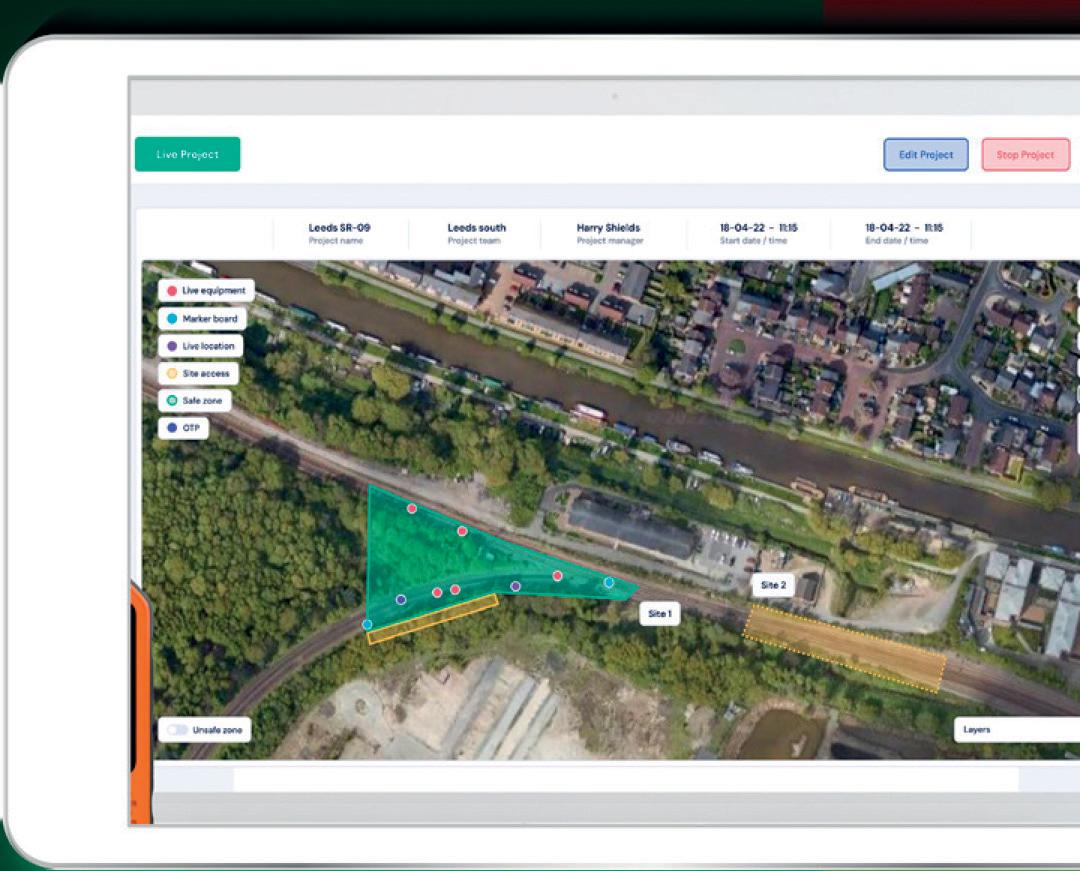The width and height of the screenshot is (1080, 871).
Task: Toggle the Marker board legend filter
Action: pos(202,319)
